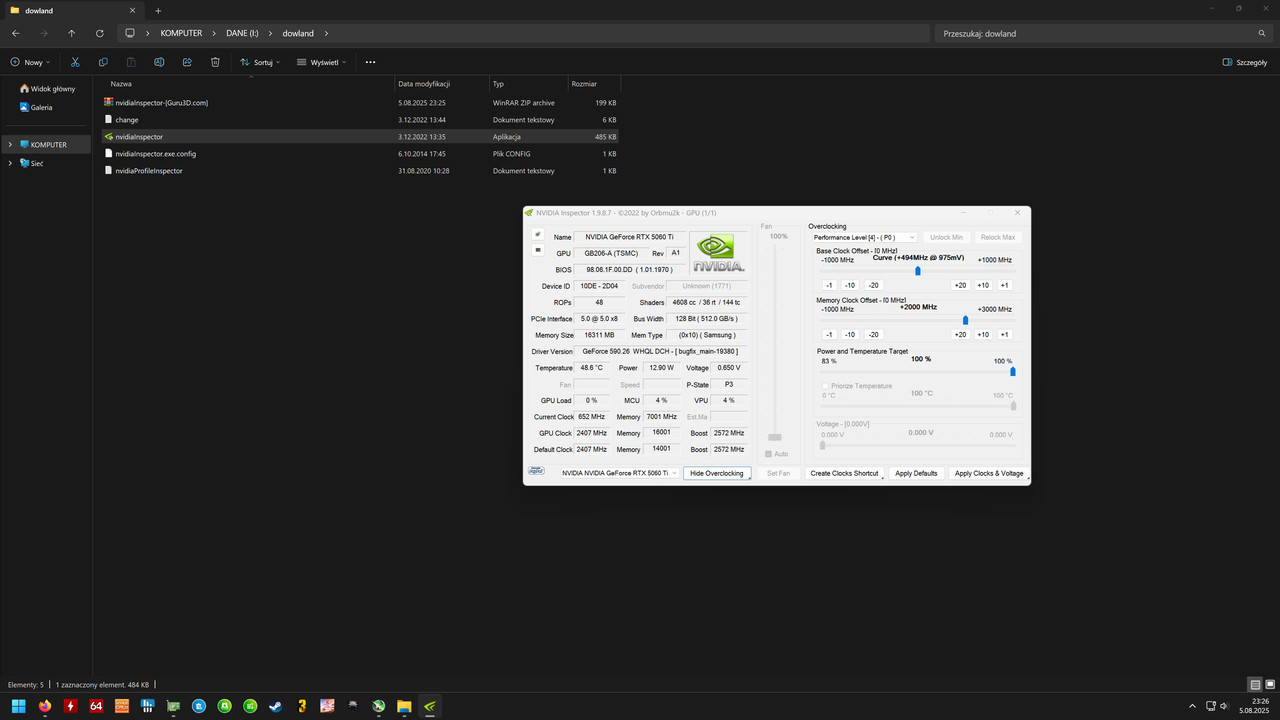Open Szczegóły details pane button
The height and width of the screenshot is (720, 1280).
tap(1245, 62)
